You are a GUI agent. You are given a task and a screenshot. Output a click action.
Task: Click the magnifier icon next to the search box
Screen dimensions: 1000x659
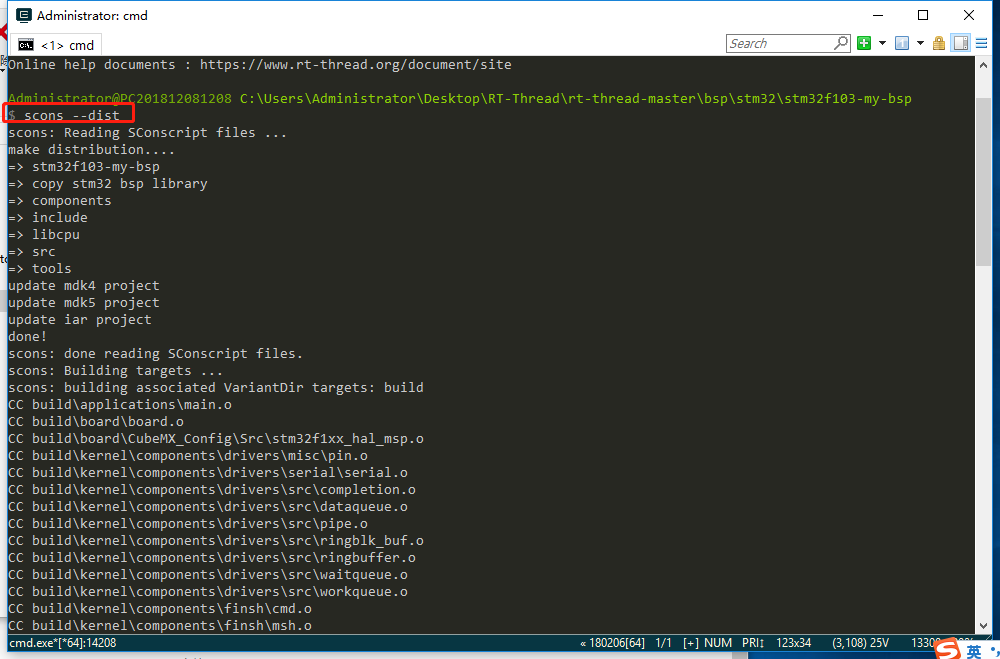(x=841, y=43)
